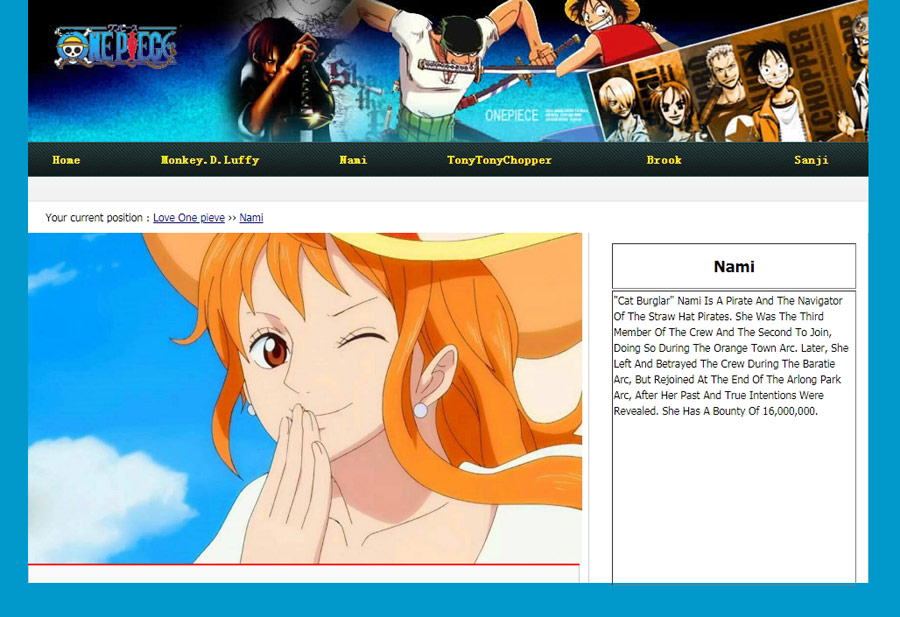
Task: Click the Nami breadcrumb link
Action: click(251, 218)
